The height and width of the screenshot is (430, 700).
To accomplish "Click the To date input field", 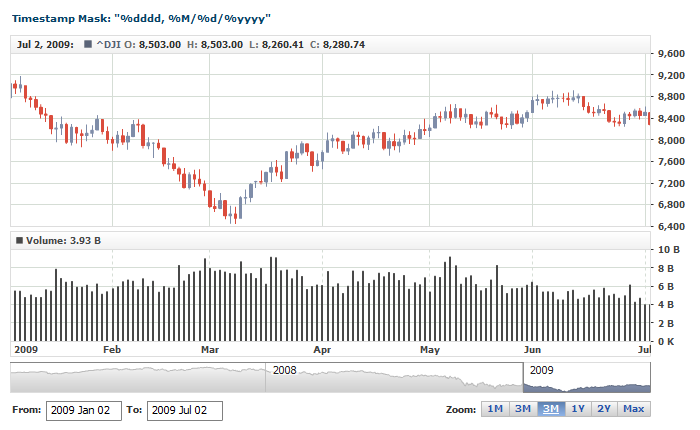I will (184, 411).
